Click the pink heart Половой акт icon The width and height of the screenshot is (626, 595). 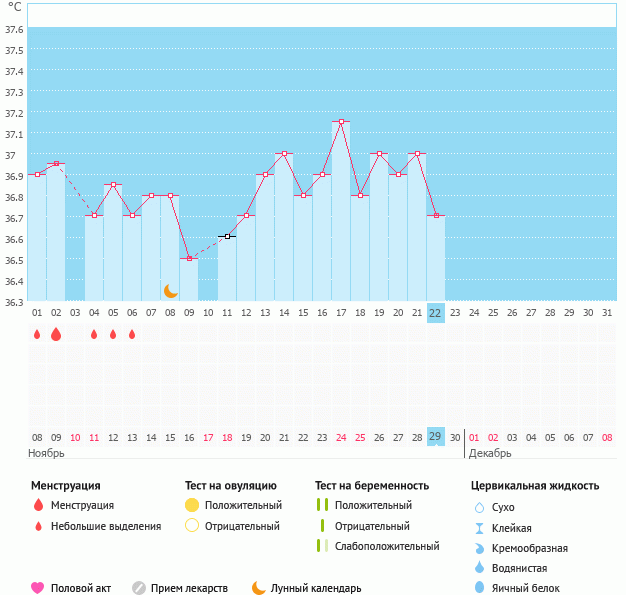pyautogui.click(x=38, y=588)
